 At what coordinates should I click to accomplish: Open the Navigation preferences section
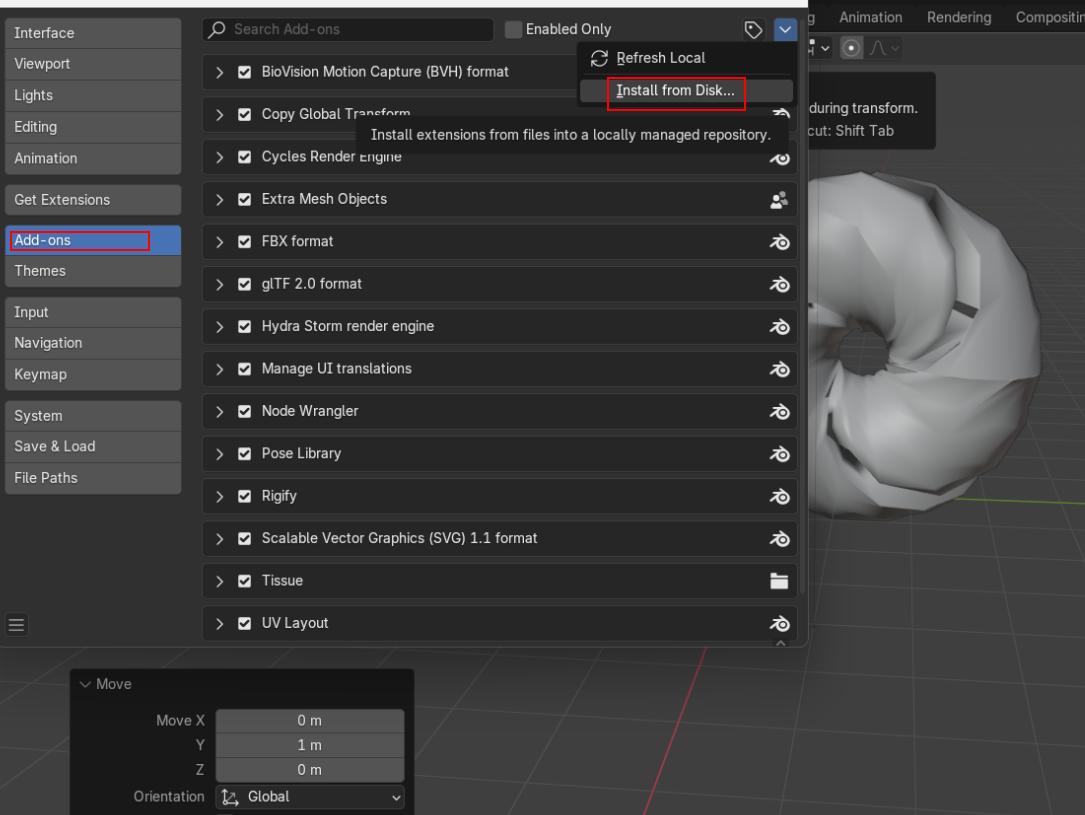point(93,342)
